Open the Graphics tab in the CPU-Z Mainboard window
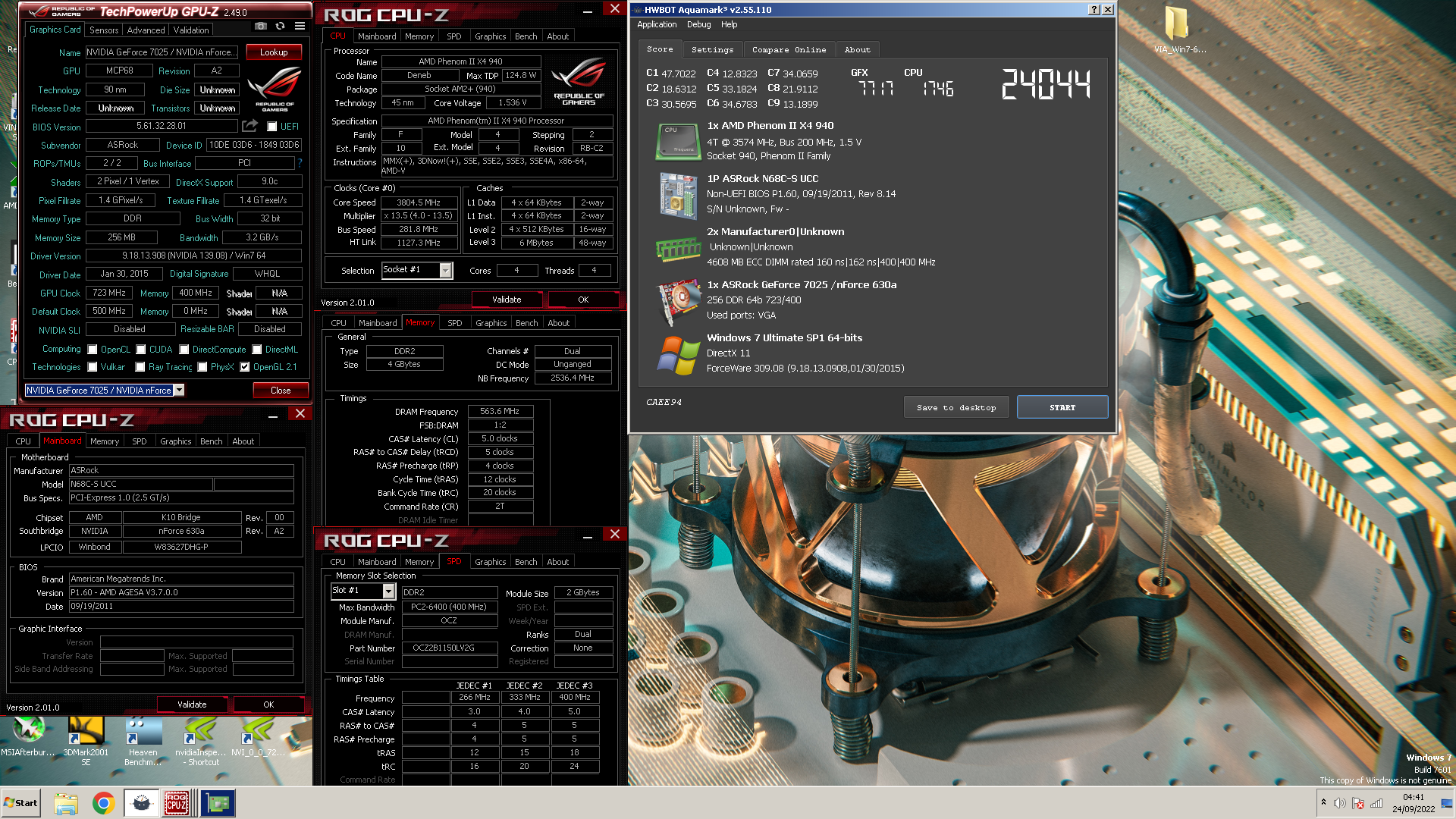1456x819 pixels. click(175, 441)
